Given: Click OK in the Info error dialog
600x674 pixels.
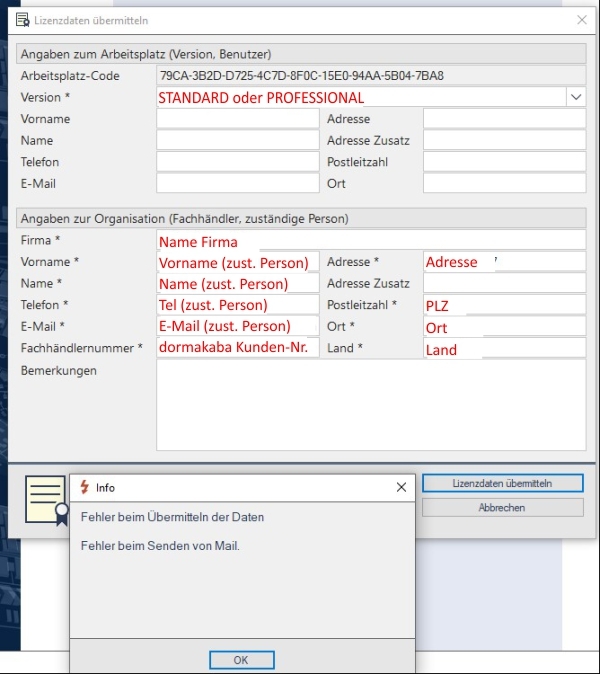Looking at the screenshot, I should point(241,660).
